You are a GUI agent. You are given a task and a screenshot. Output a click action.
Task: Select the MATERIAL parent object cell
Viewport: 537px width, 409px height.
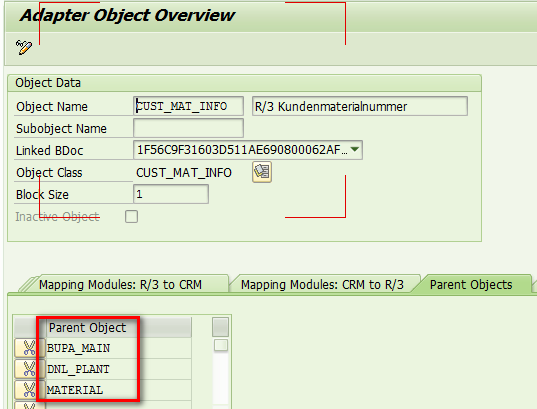tap(118, 390)
